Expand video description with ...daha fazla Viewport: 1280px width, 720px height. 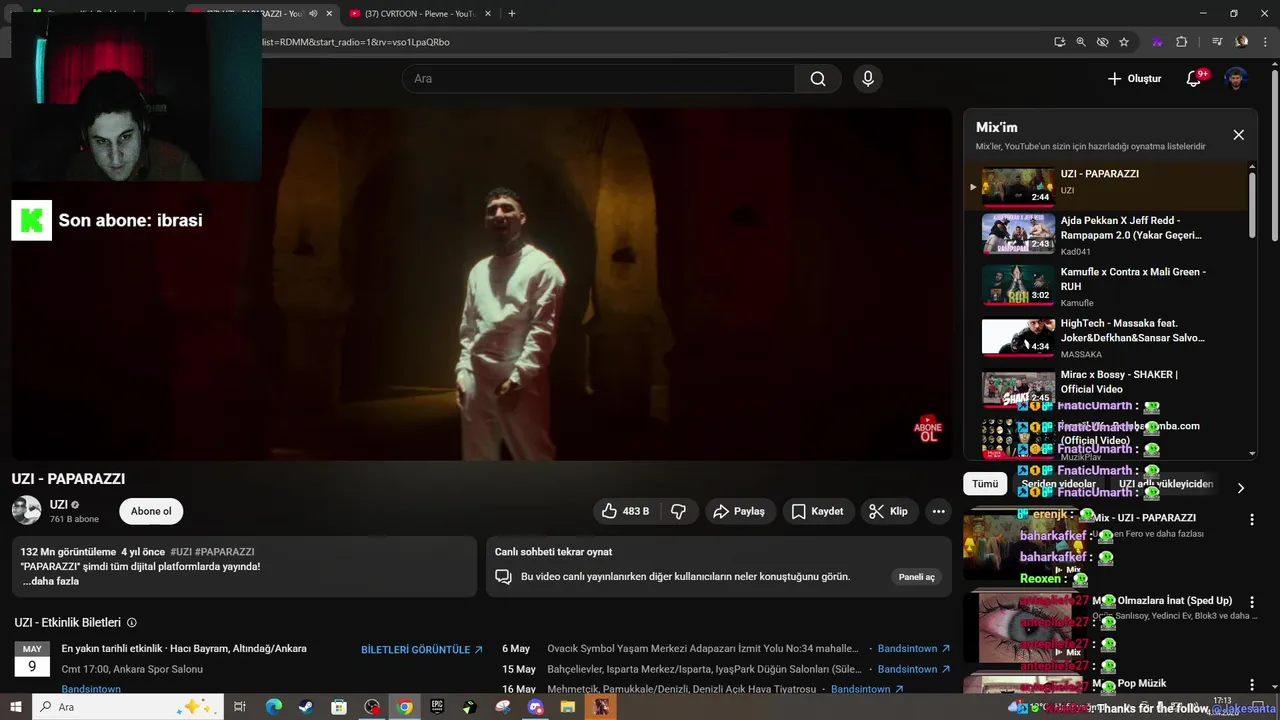pyautogui.click(x=51, y=581)
